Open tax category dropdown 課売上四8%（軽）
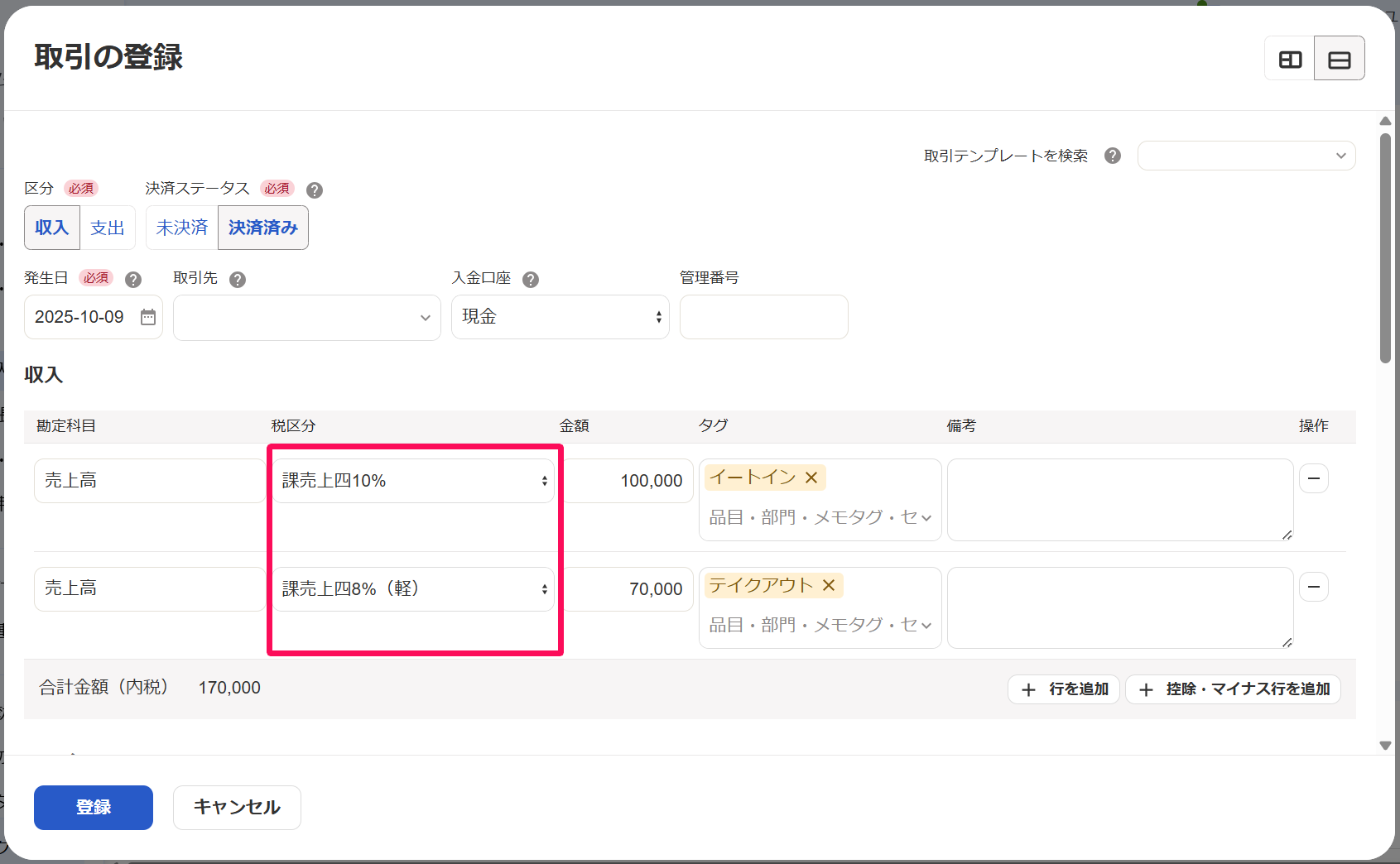Screen dimensions: 1400x864 [x=413, y=589]
